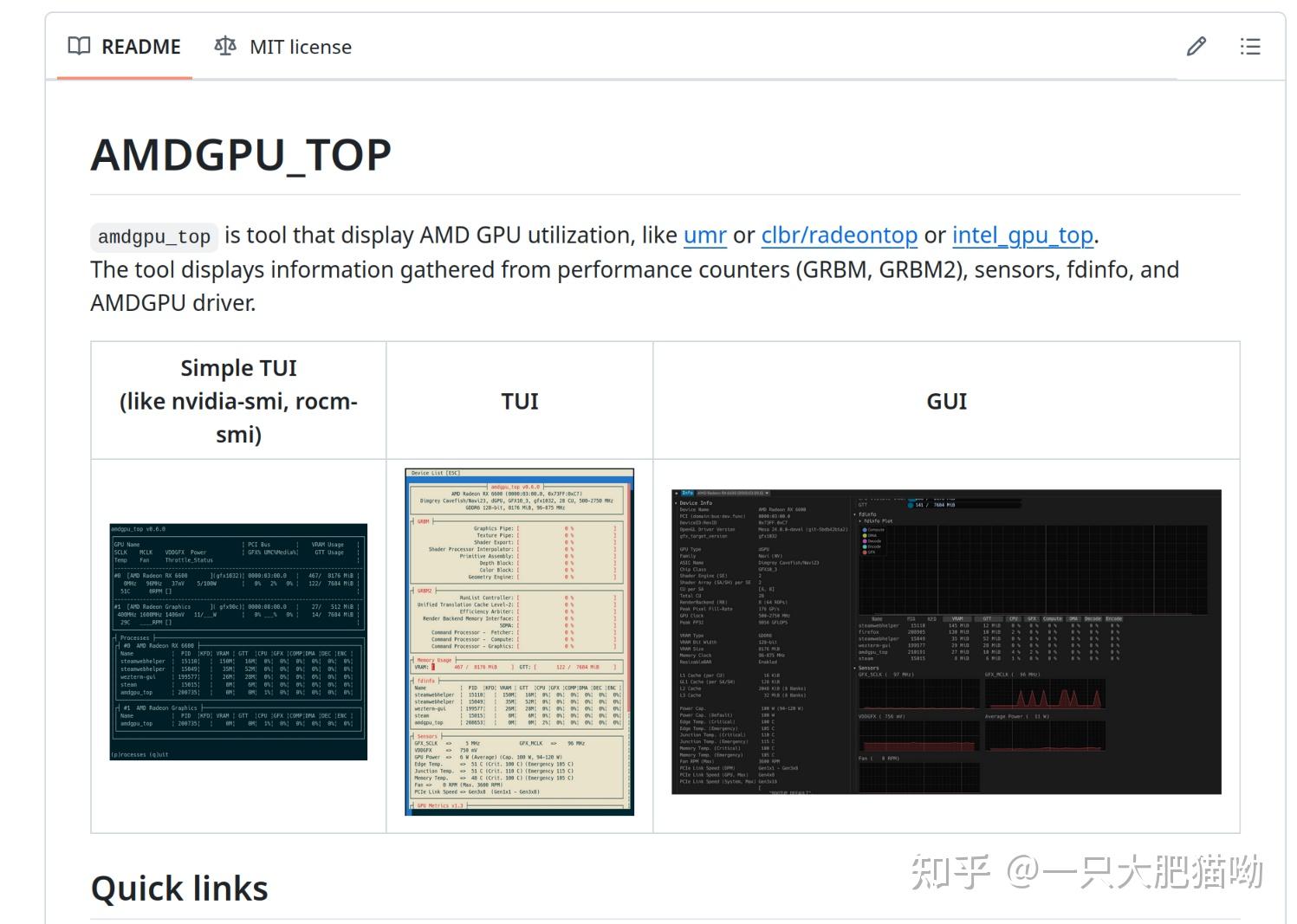Toggle the Info tab in the GUI screenshot
The image size is (1297, 924).
coord(687,494)
